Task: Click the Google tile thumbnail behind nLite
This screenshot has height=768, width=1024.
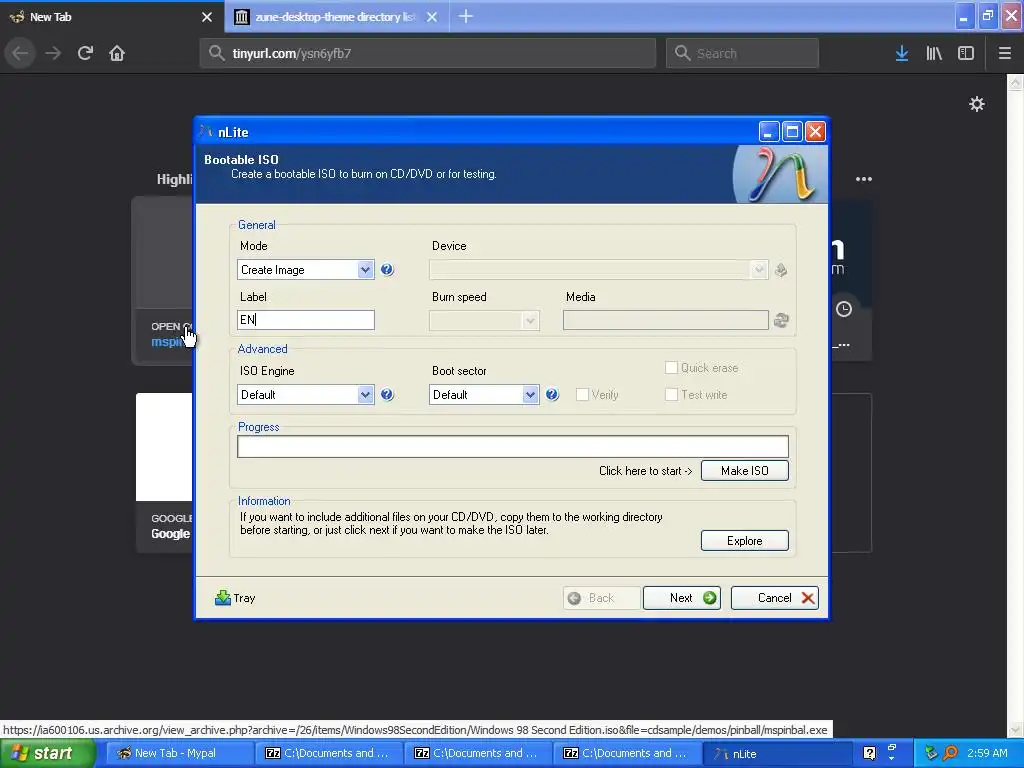Action: [164, 447]
